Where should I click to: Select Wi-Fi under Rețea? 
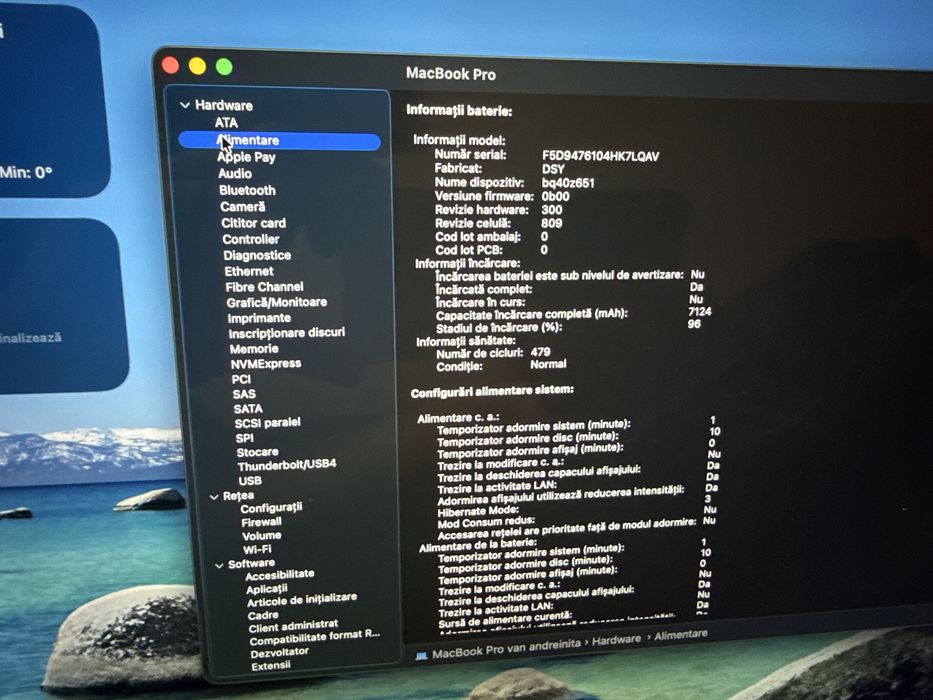pos(257,549)
